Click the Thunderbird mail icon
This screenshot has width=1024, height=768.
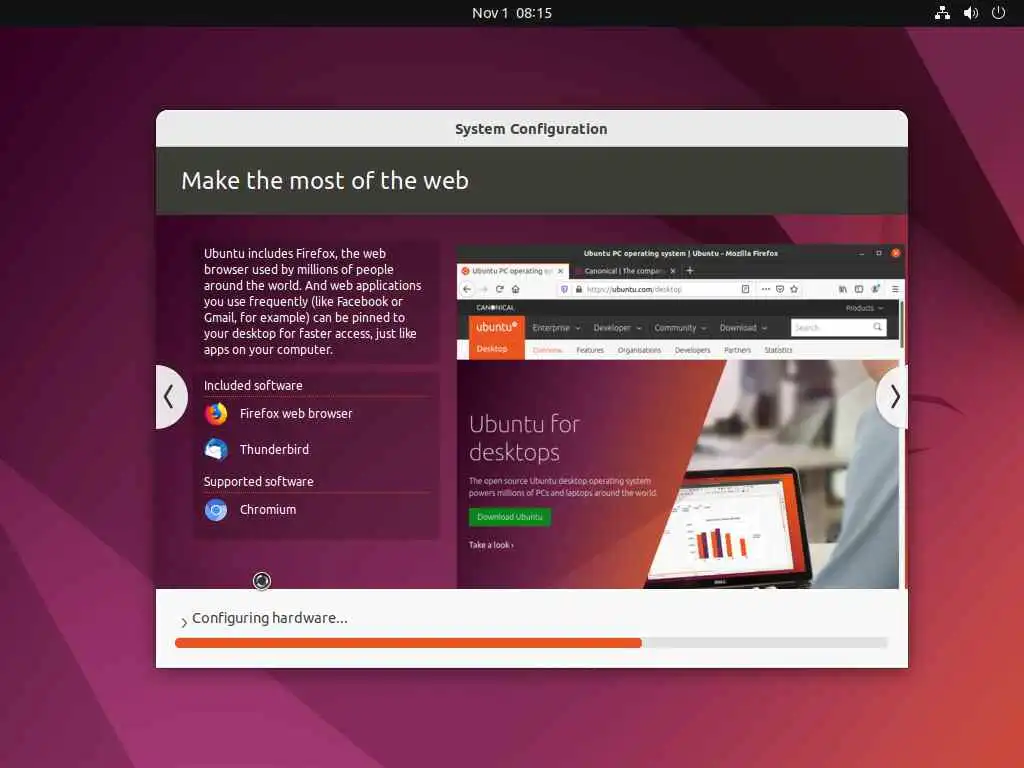(x=216, y=449)
